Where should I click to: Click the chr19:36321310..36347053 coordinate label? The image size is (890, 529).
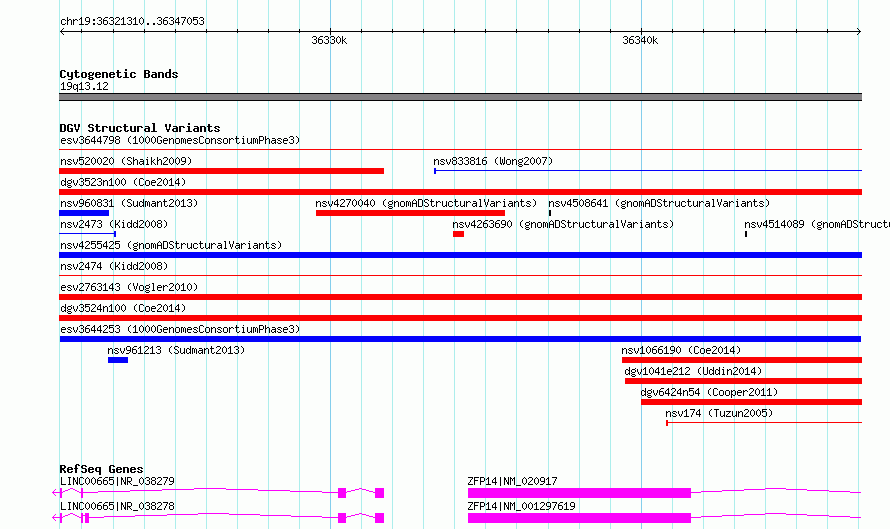pyautogui.click(x=132, y=21)
